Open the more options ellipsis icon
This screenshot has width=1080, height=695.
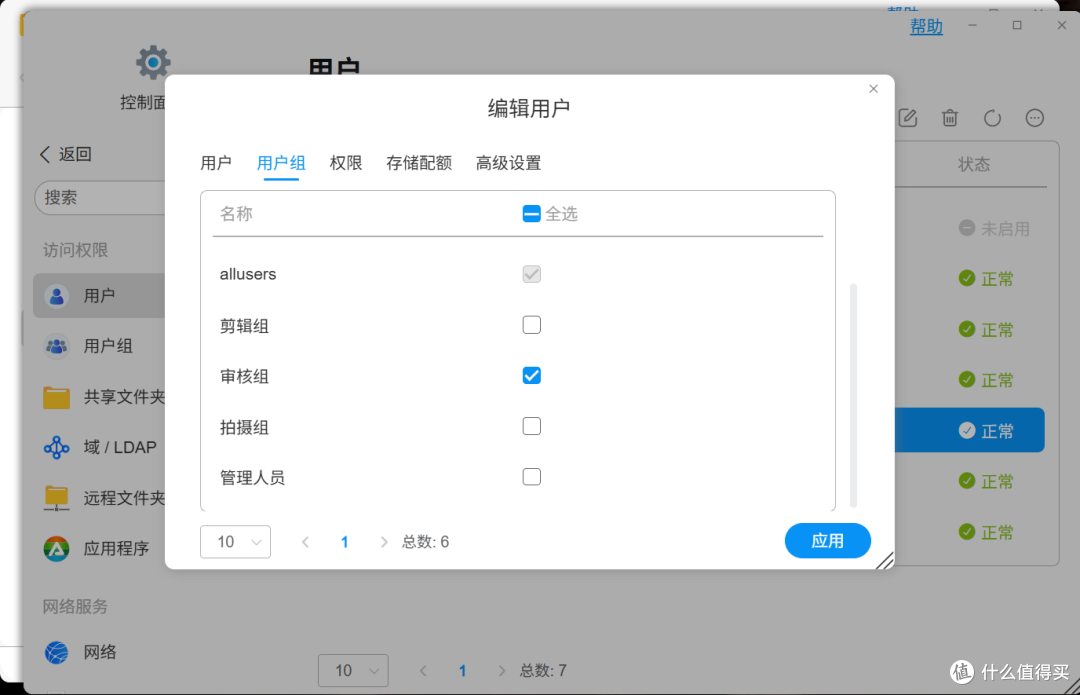click(x=1035, y=118)
